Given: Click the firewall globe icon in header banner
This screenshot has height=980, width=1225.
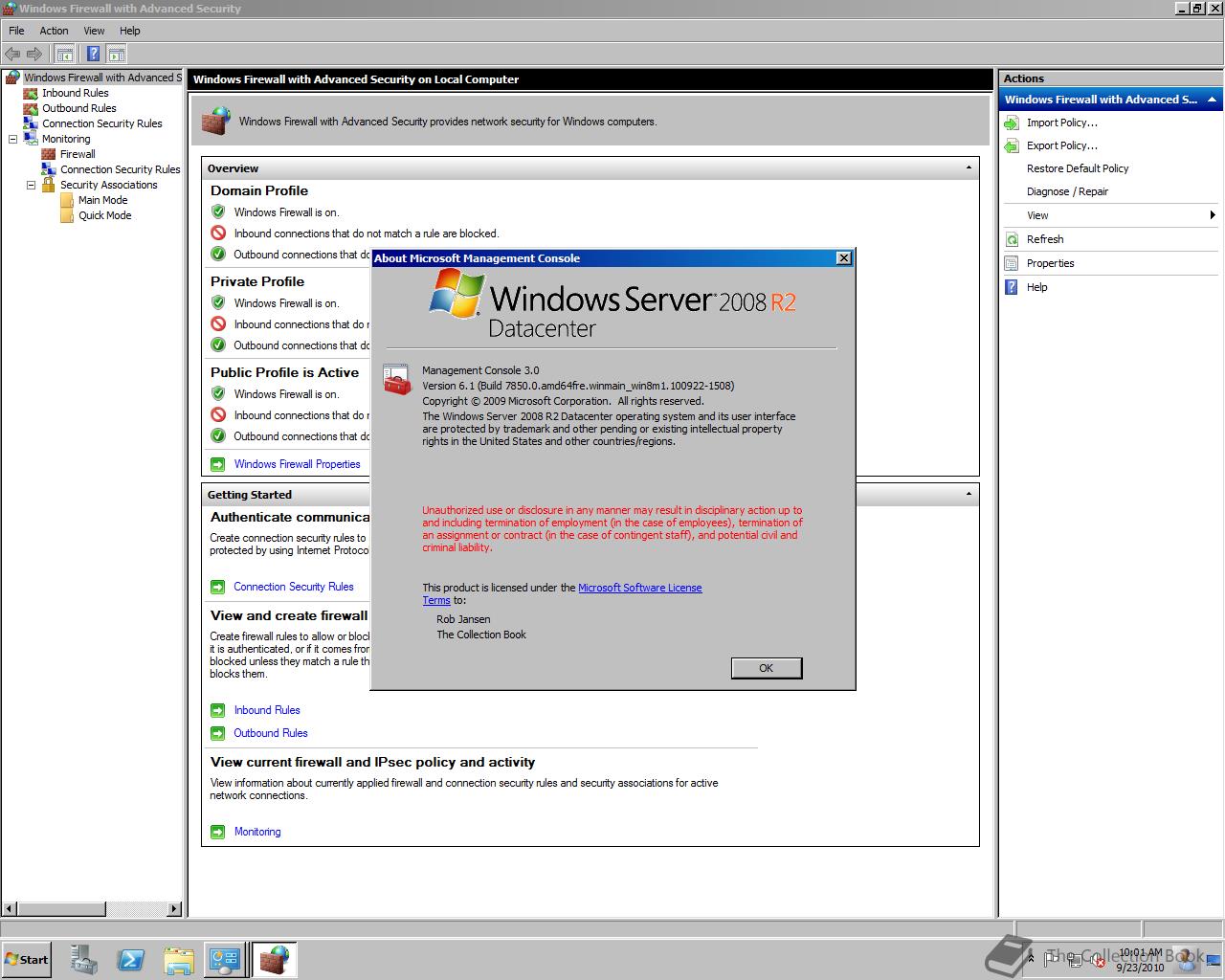Looking at the screenshot, I should click(216, 121).
